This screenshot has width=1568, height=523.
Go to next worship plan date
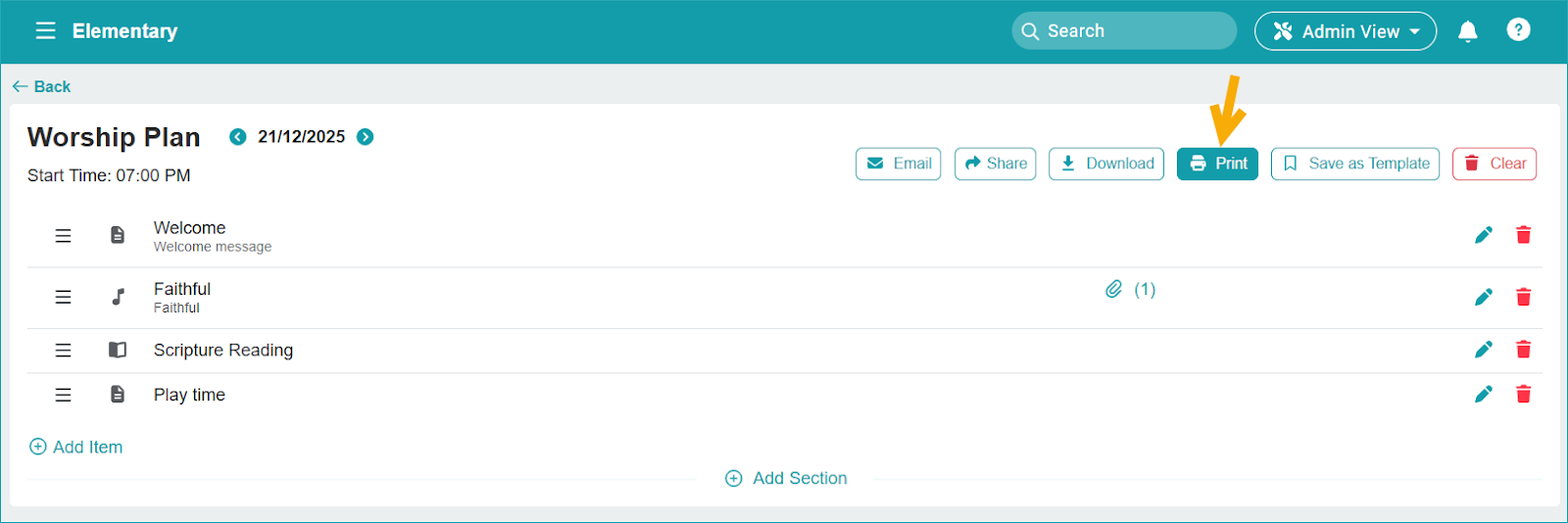click(366, 137)
